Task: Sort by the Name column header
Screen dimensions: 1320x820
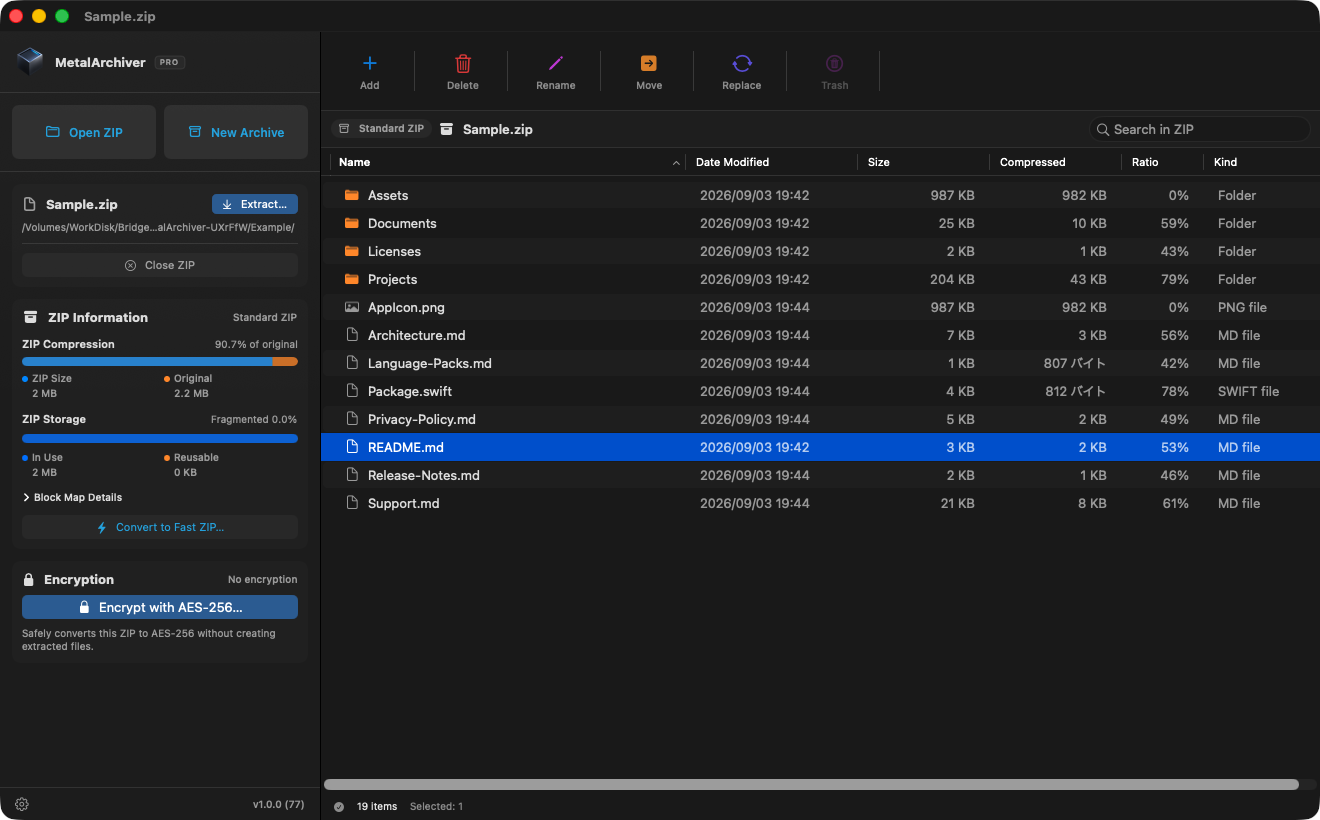Action: click(x=508, y=162)
